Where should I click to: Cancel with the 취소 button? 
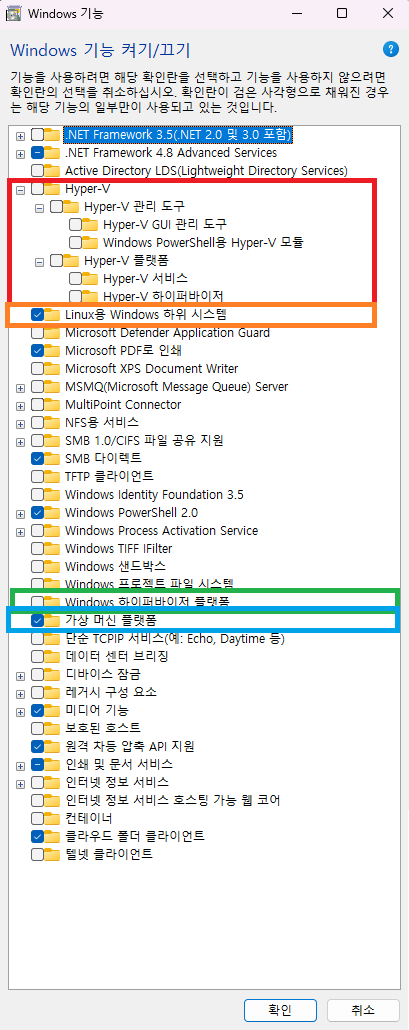[x=363, y=1010]
